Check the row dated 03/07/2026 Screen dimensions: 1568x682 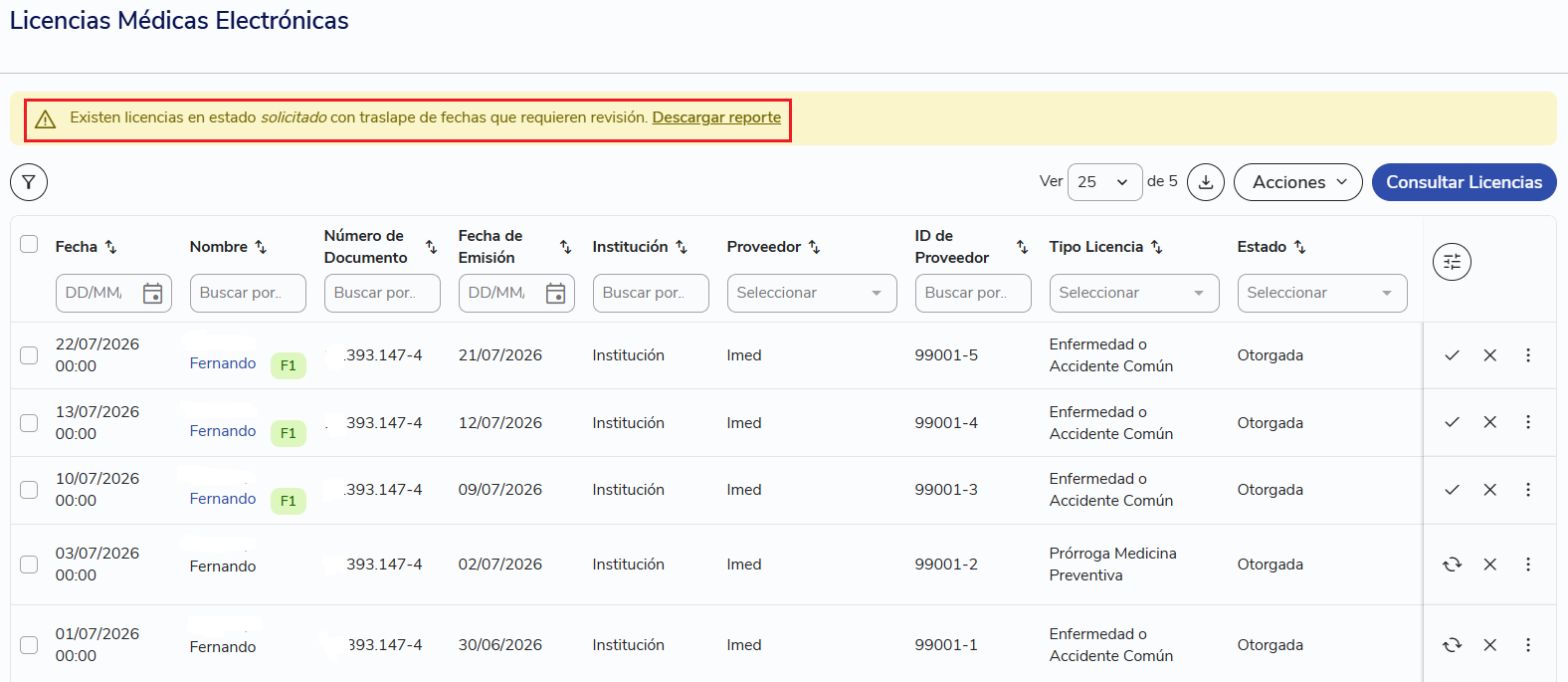pos(29,565)
